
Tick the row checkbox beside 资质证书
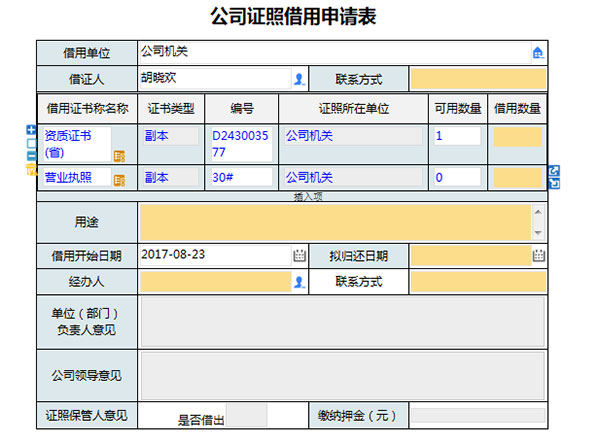pos(31,143)
